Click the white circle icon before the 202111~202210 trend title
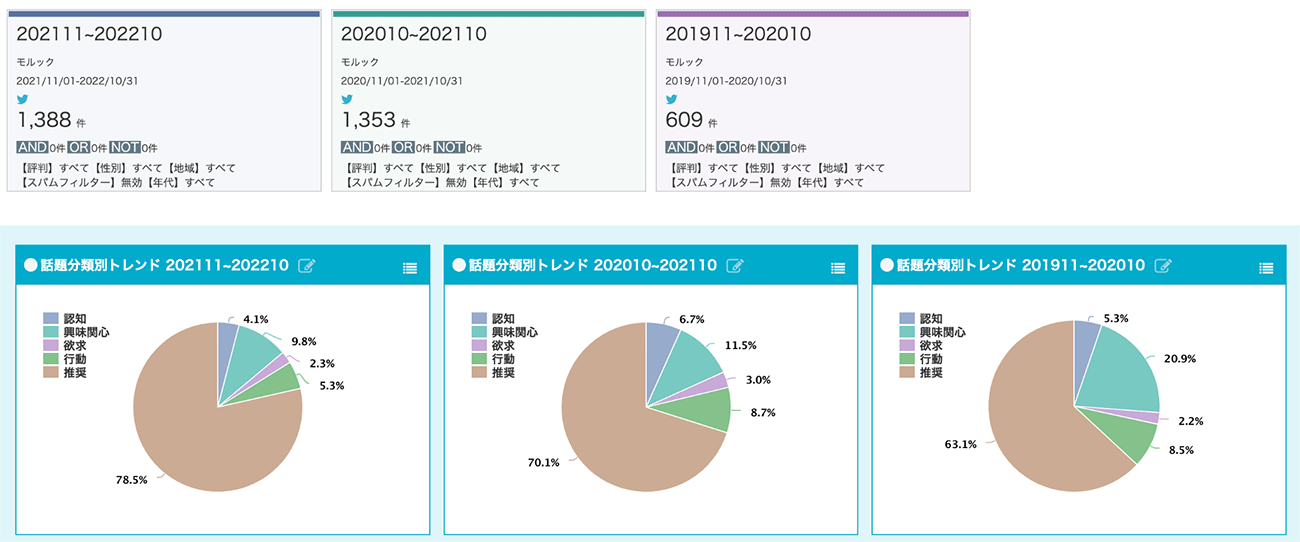Screen dimensions: 1300x542 31,266
